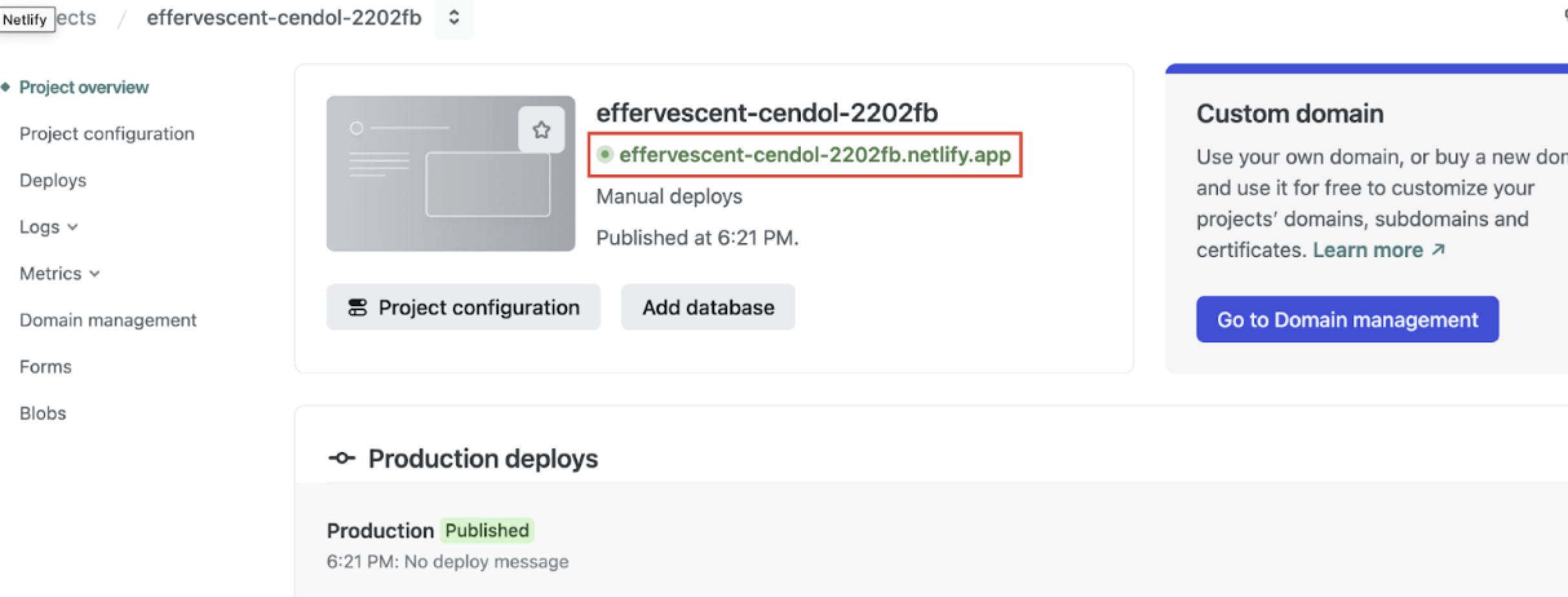This screenshot has width=1568, height=597.
Task: Click the Project configuration button
Action: (463, 307)
